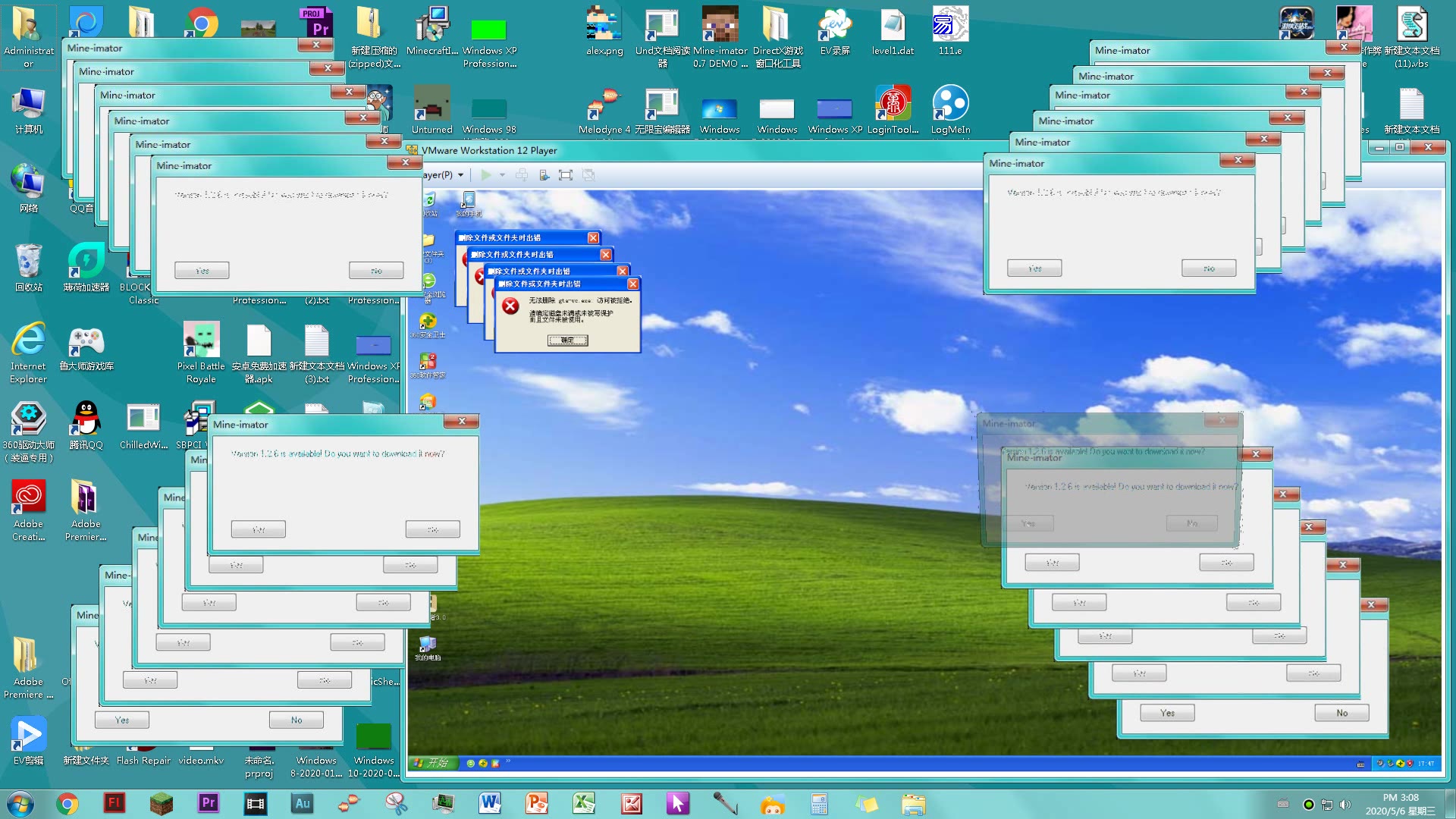Image resolution: width=1456 pixels, height=819 pixels.
Task: Select the alex.png file on the desktop
Action: [x=604, y=32]
